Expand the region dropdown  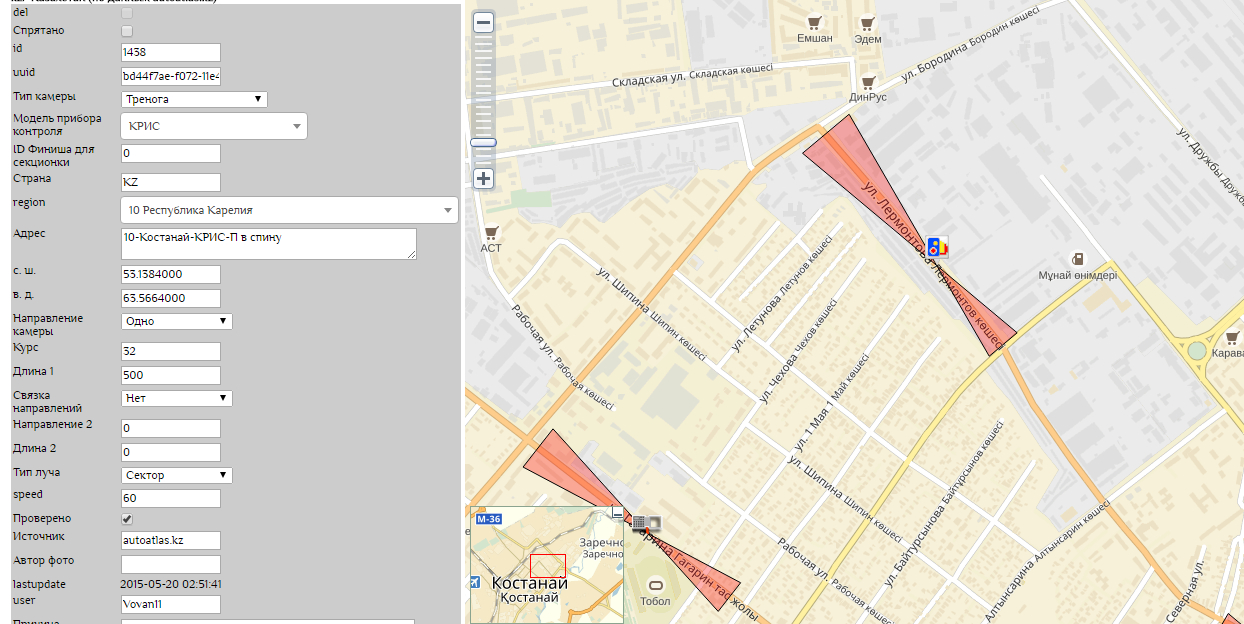[x=288, y=210]
